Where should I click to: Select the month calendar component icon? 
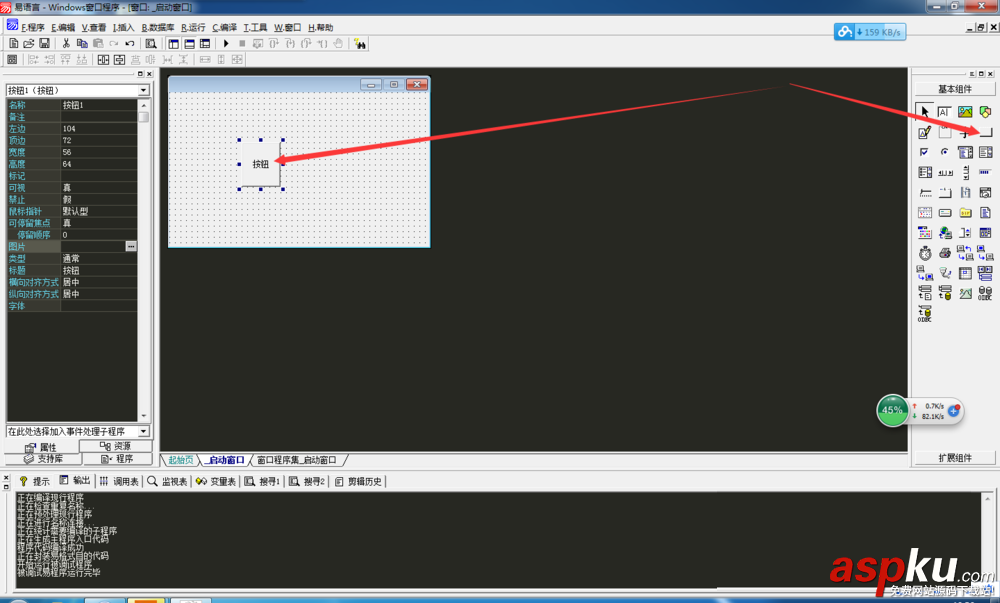[924, 213]
